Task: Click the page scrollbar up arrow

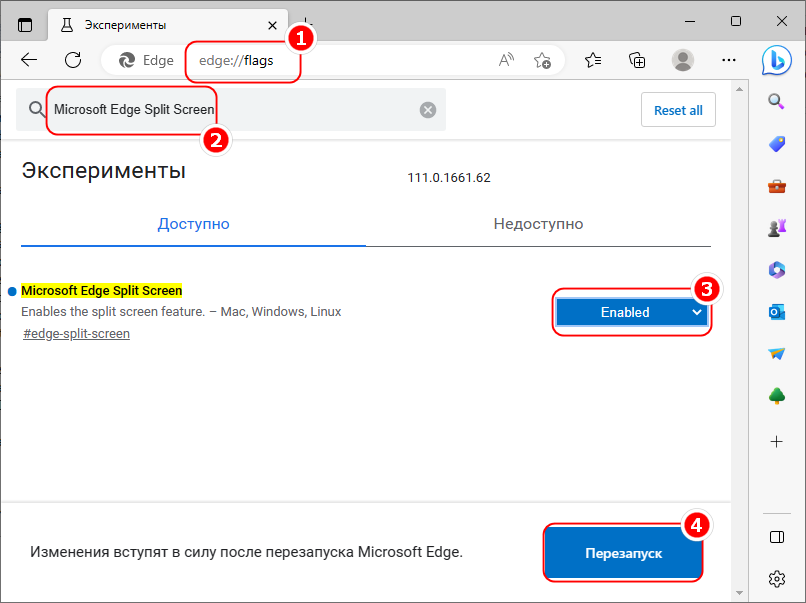Action: (x=739, y=89)
